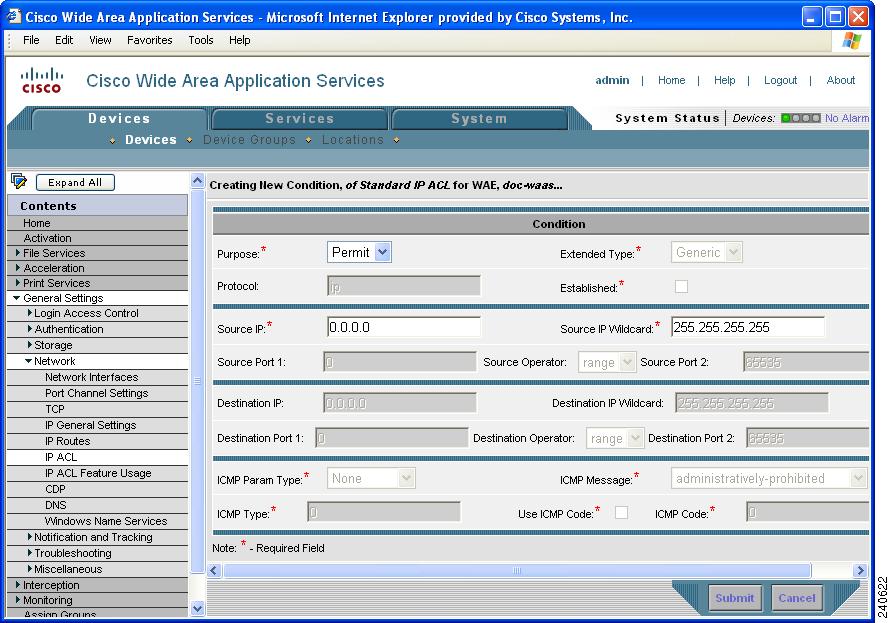Viewport: 890px width, 623px height.
Task: Open the Locations subtab
Action: click(x=352, y=140)
